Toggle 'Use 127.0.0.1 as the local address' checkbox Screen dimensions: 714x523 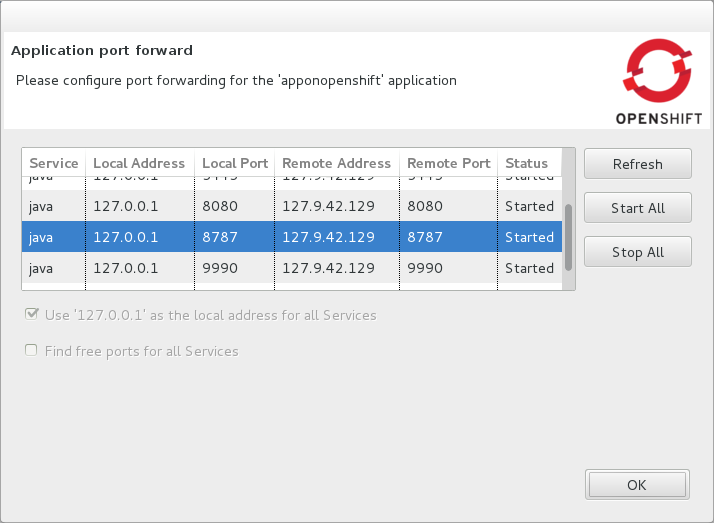tap(32, 315)
